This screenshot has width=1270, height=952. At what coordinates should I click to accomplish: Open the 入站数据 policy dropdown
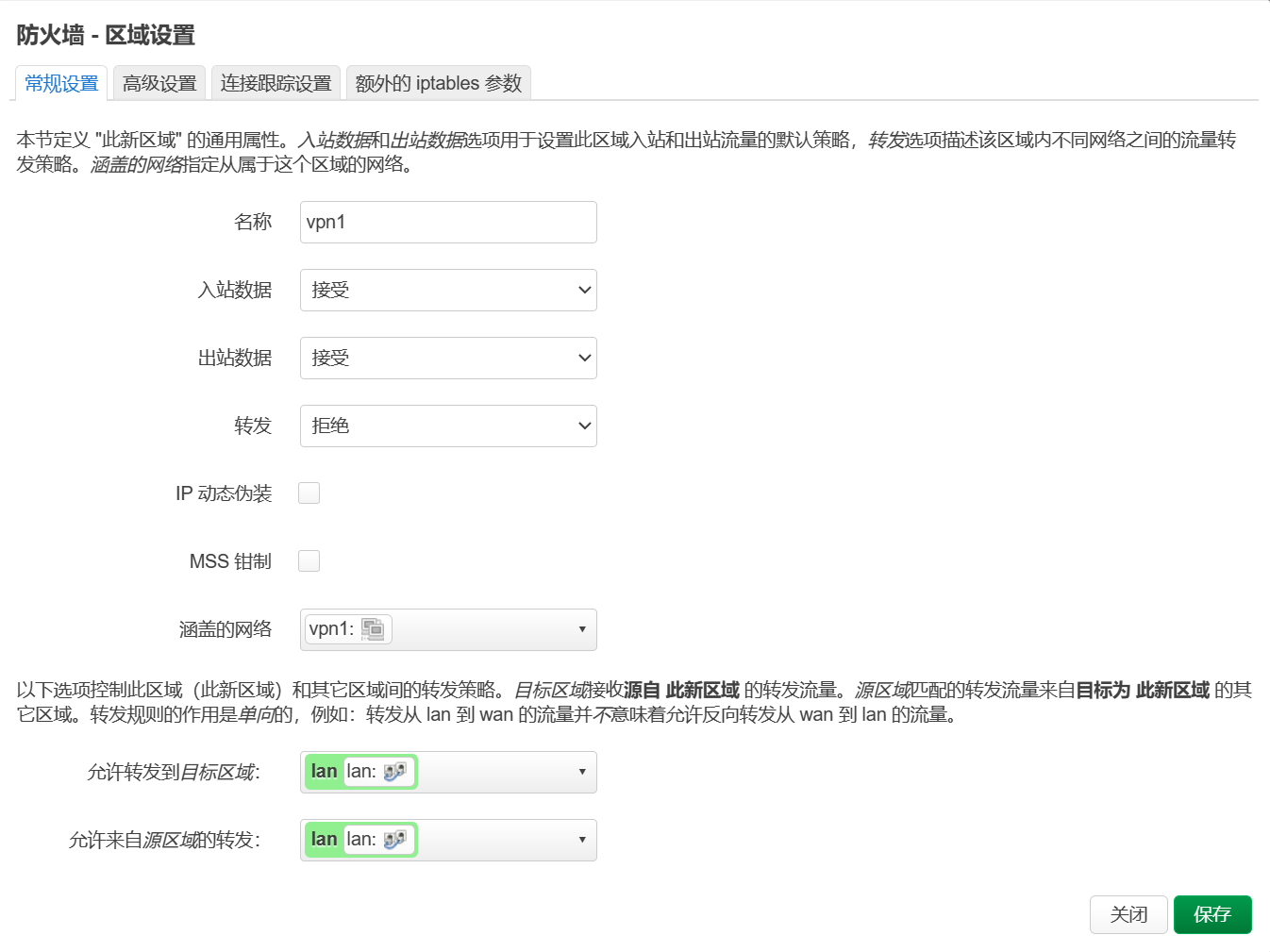pyautogui.click(x=448, y=290)
